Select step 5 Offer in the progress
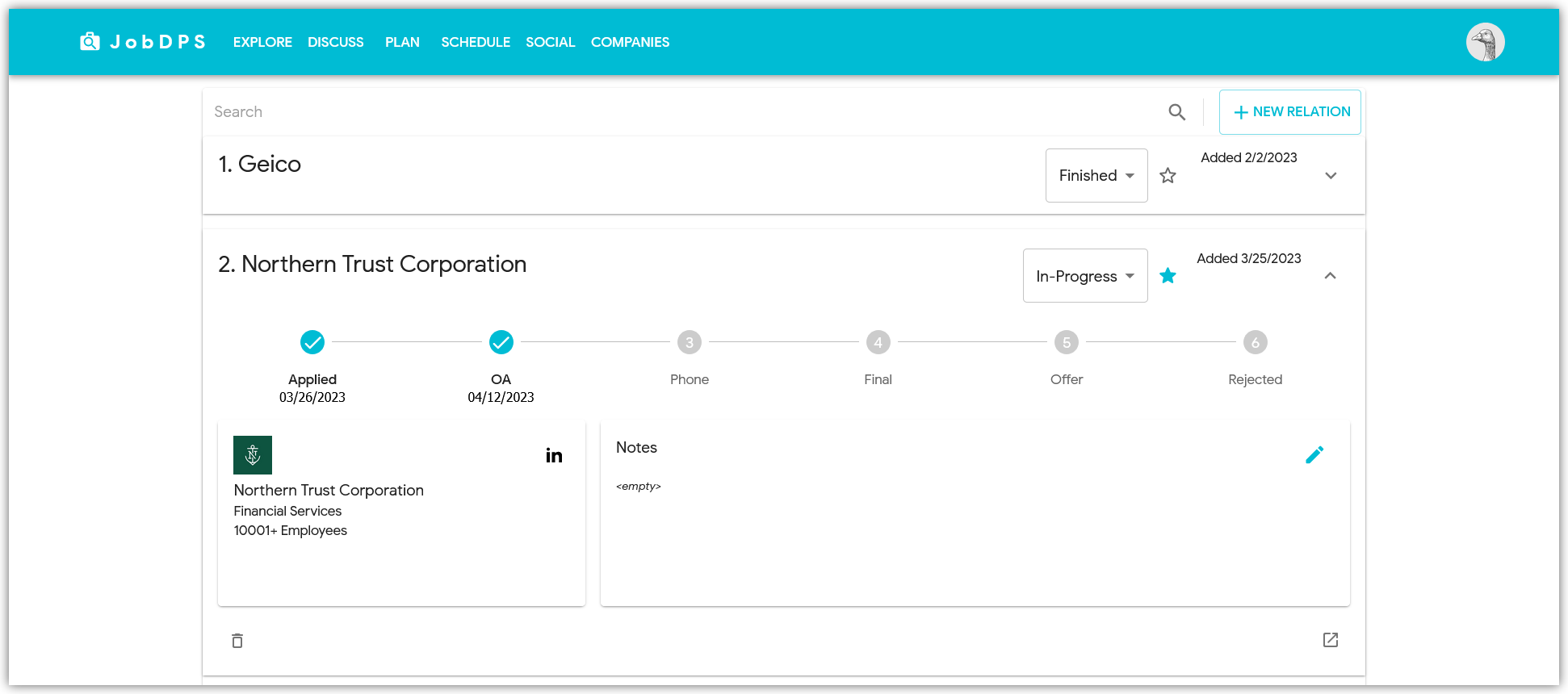Image resolution: width=1568 pixels, height=694 pixels. 1067,342
